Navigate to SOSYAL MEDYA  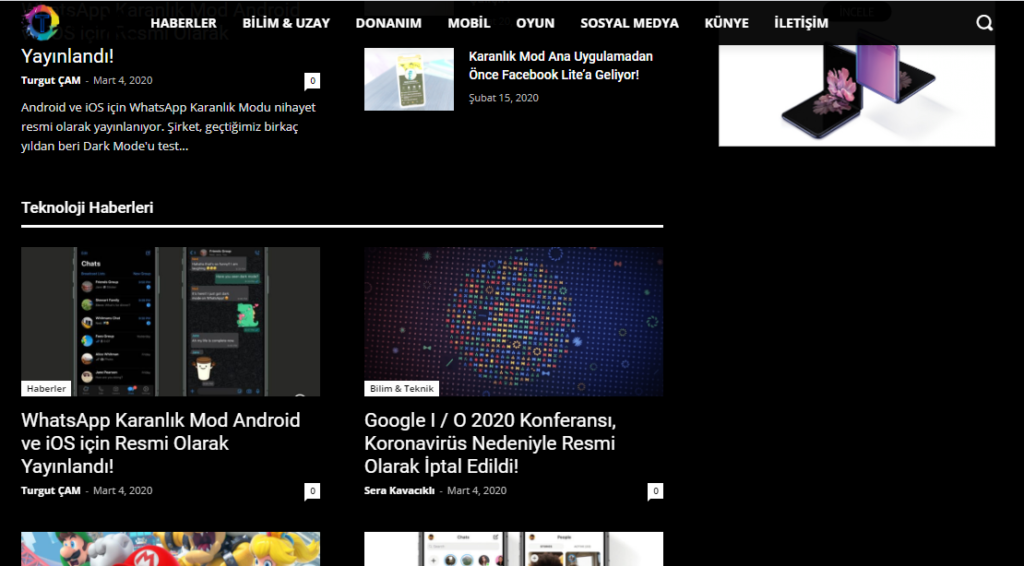(630, 23)
